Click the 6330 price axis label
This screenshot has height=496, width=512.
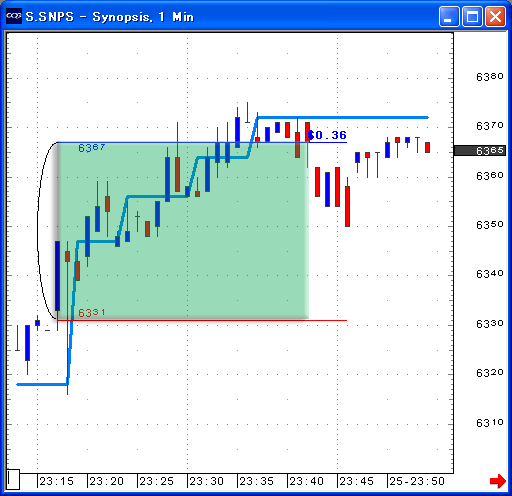tap(490, 323)
